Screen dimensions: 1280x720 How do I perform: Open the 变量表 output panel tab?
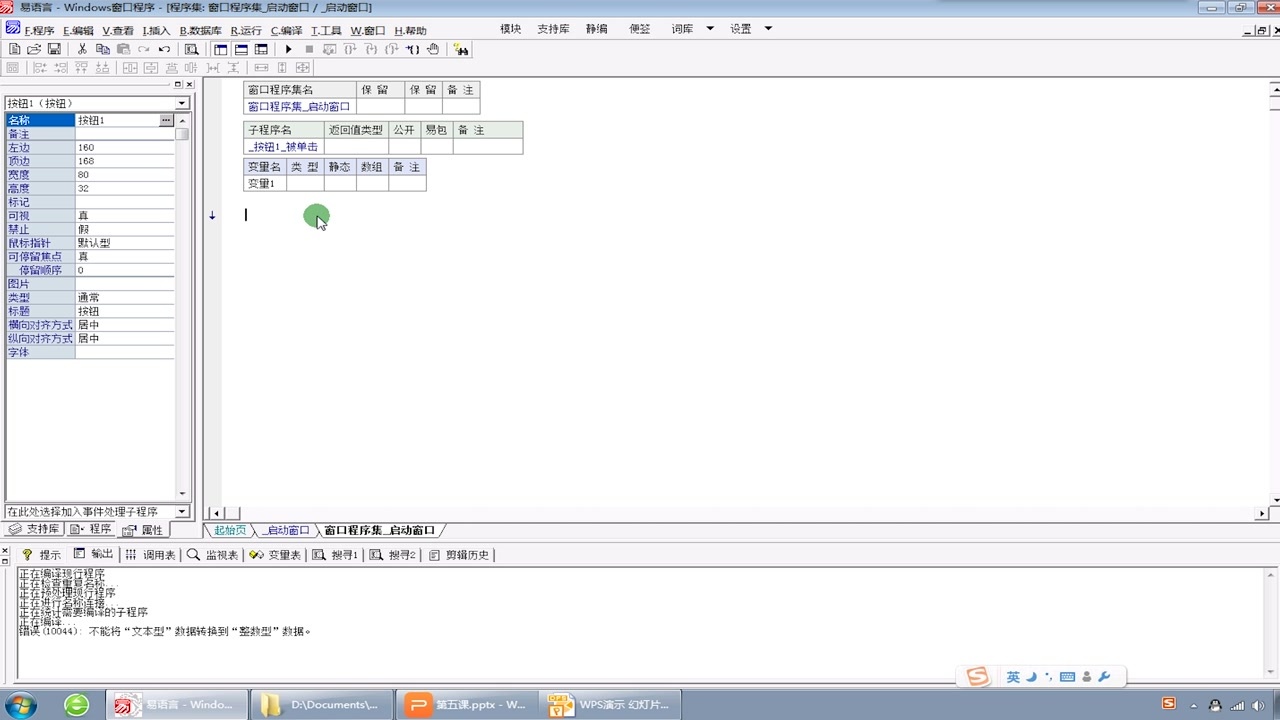[276, 554]
